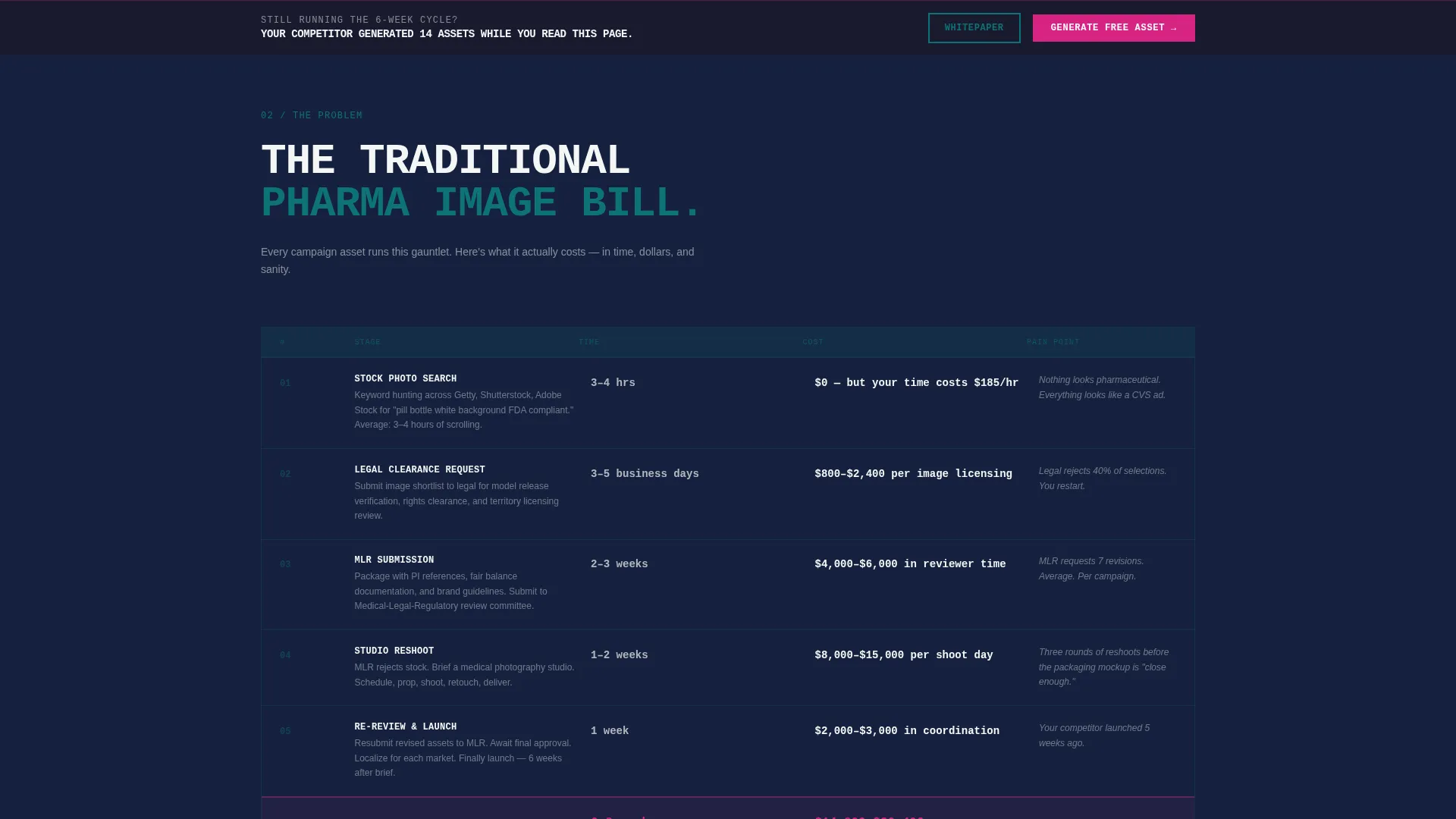Screen dimensions: 1456x819
Task: Select the 'RE-REVIEW & LAUNCH' stage title
Action: pos(406,727)
